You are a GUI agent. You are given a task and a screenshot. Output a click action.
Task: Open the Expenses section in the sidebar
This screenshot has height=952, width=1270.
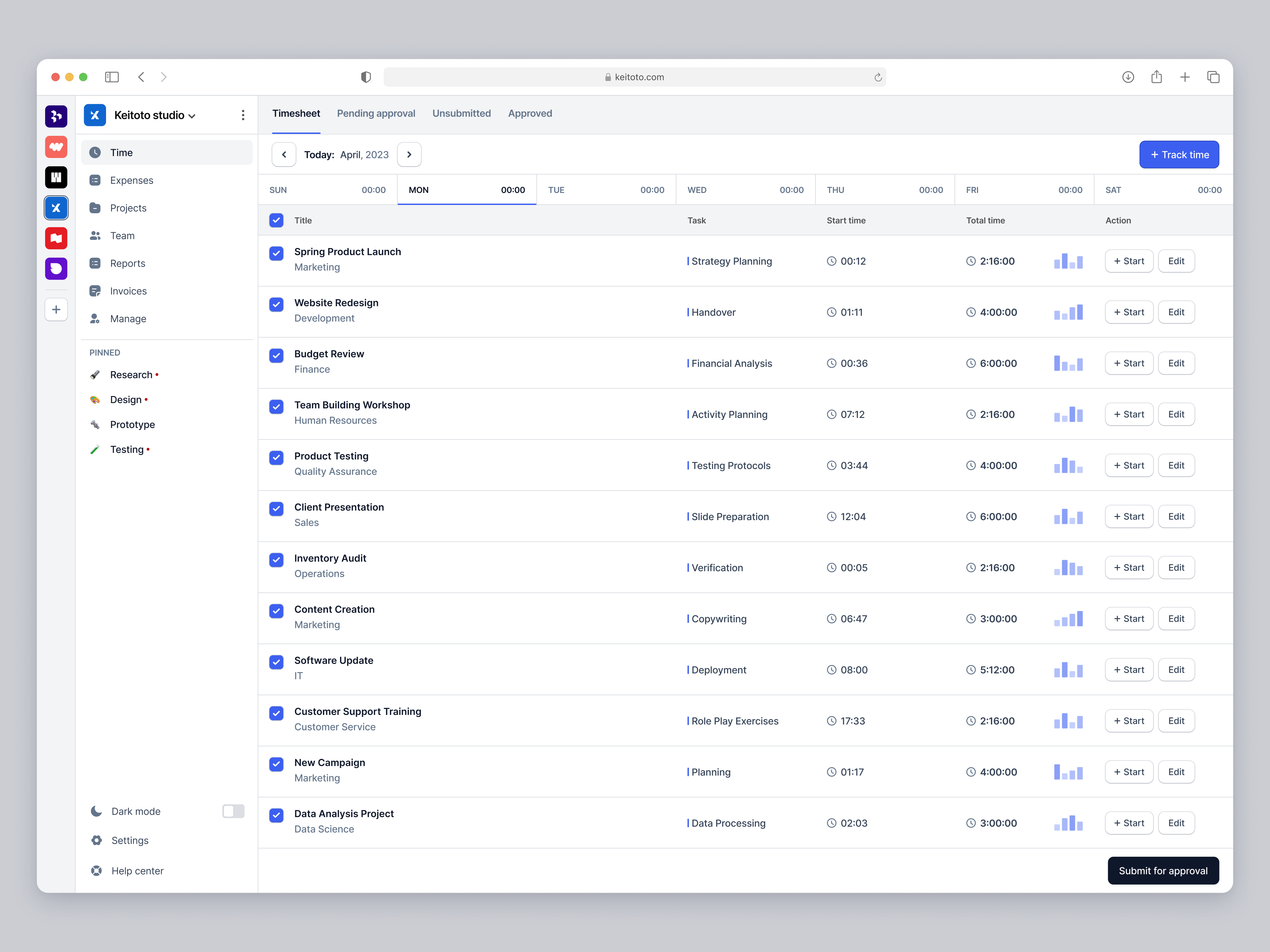pos(131,180)
